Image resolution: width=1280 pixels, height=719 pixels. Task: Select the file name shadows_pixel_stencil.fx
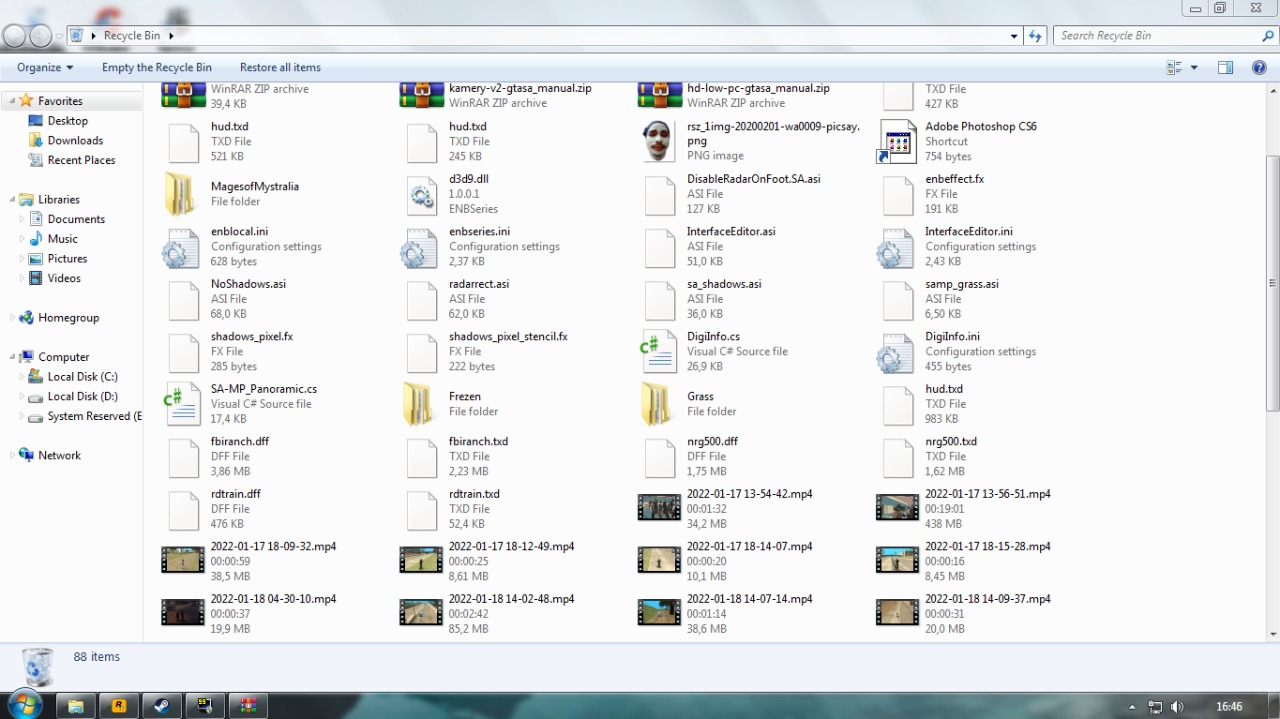pos(508,337)
